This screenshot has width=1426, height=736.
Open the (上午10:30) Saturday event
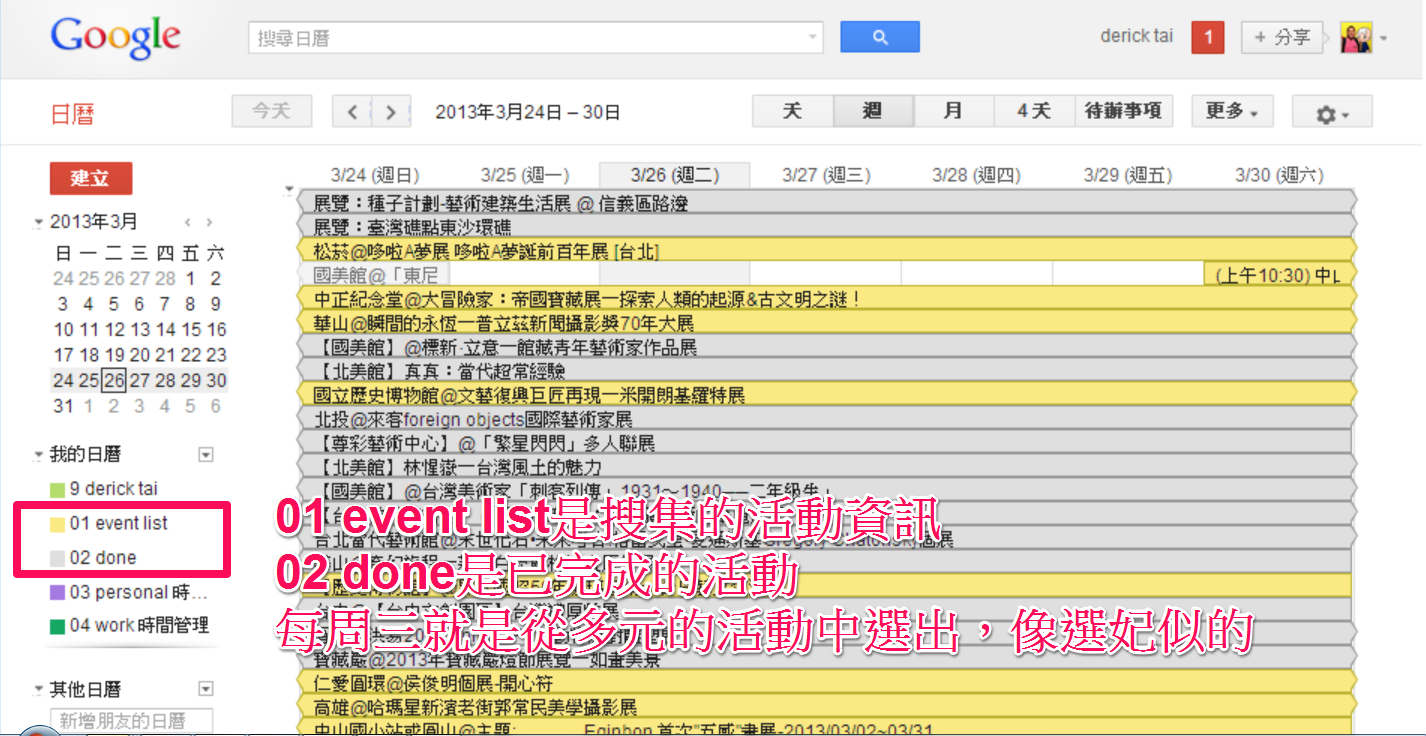tap(1279, 275)
